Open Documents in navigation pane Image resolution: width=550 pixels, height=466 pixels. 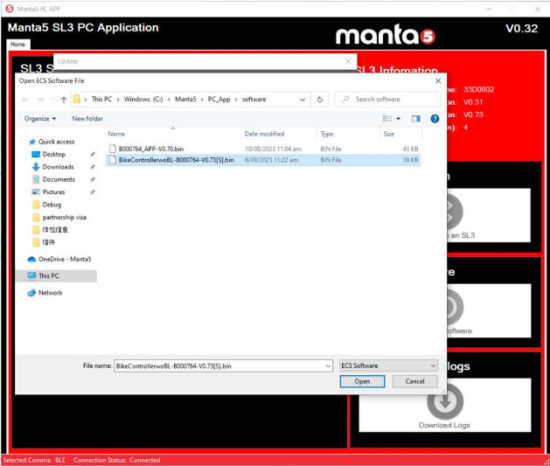click(59, 180)
